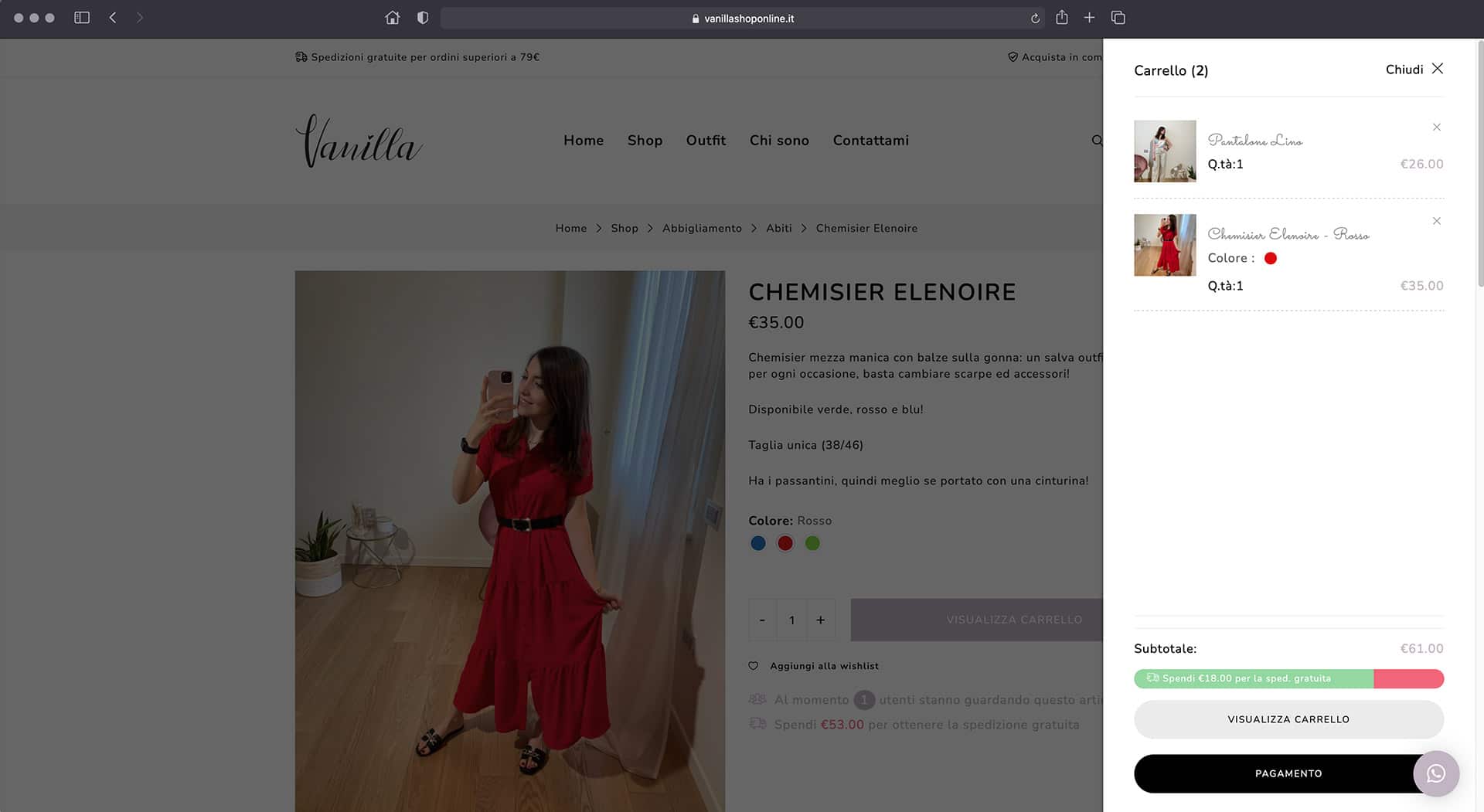This screenshot has height=812, width=1484.
Task: Open the tab overview icon
Action: click(x=1118, y=18)
